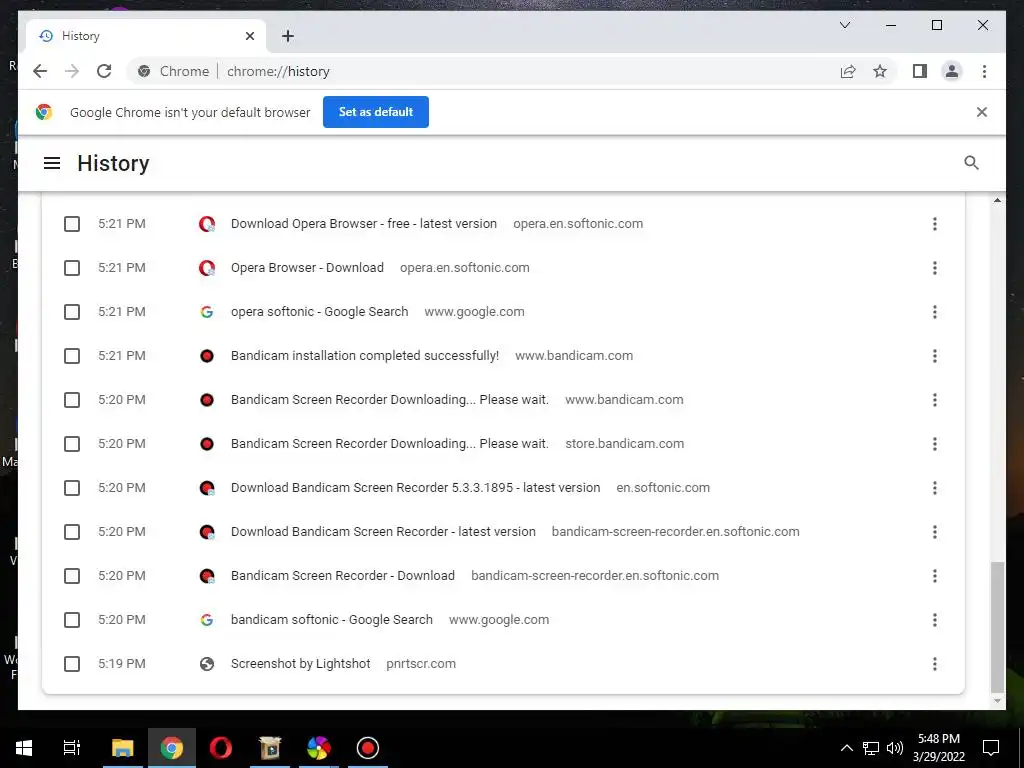Open the colorful pinwheel app in taskbar
The width and height of the screenshot is (1024, 768).
point(319,748)
